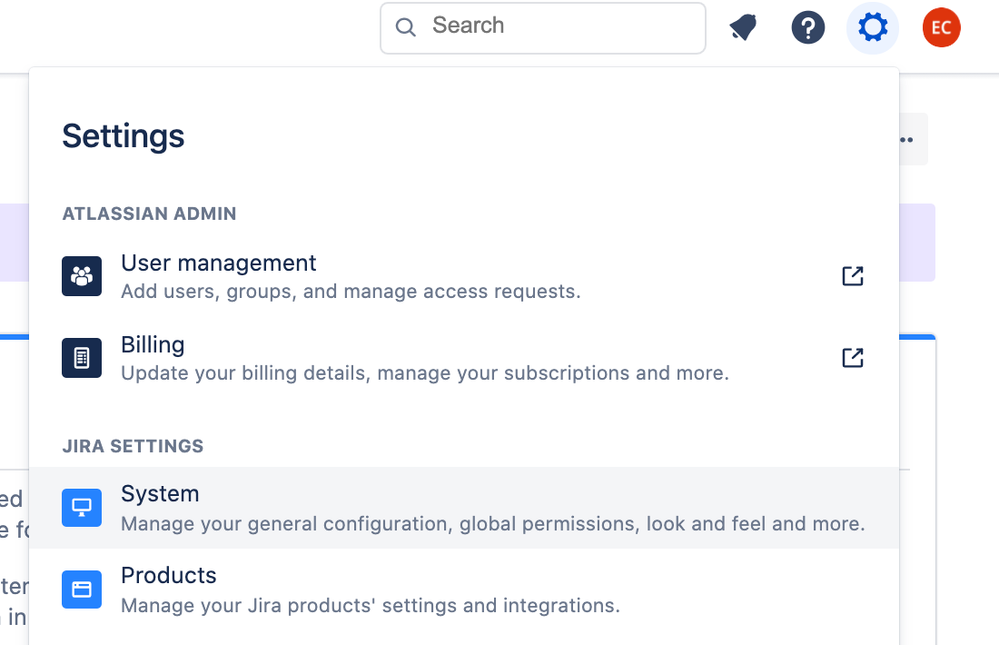Close settings via the gear icon
Screen dimensions: 999x645
click(872, 27)
